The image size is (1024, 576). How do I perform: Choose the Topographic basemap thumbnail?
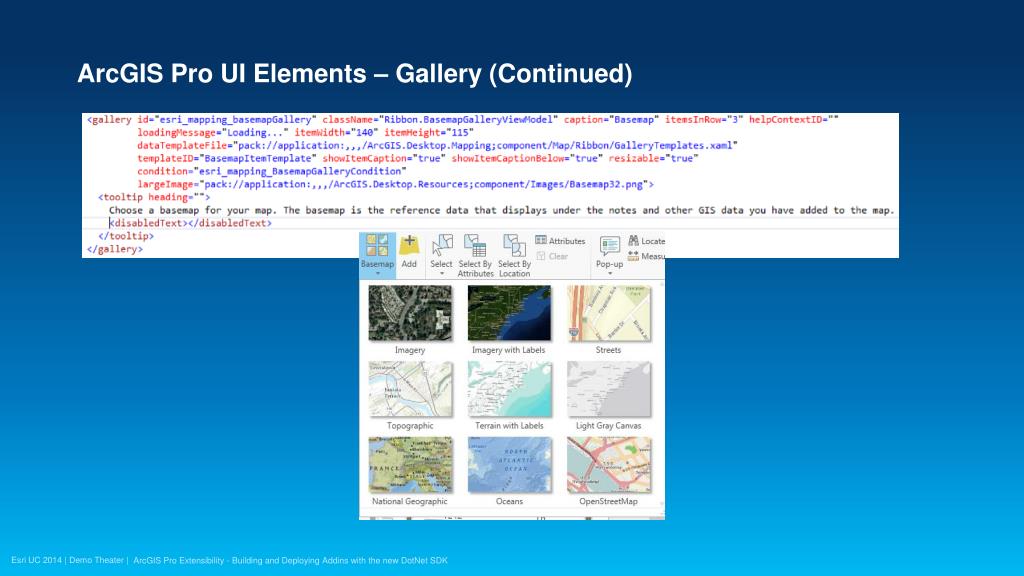click(410, 389)
